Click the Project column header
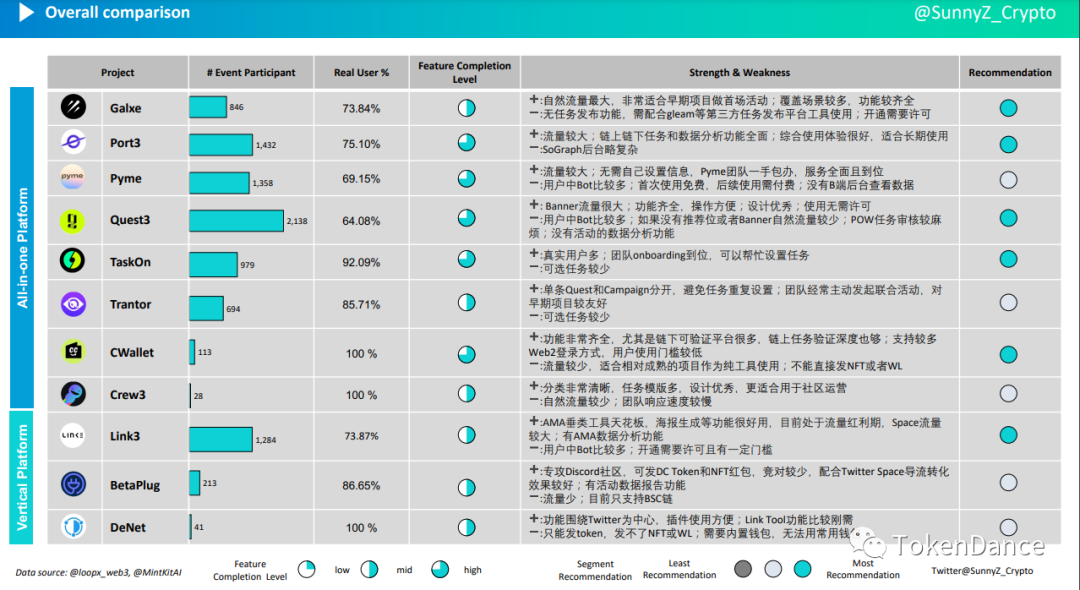 118,72
